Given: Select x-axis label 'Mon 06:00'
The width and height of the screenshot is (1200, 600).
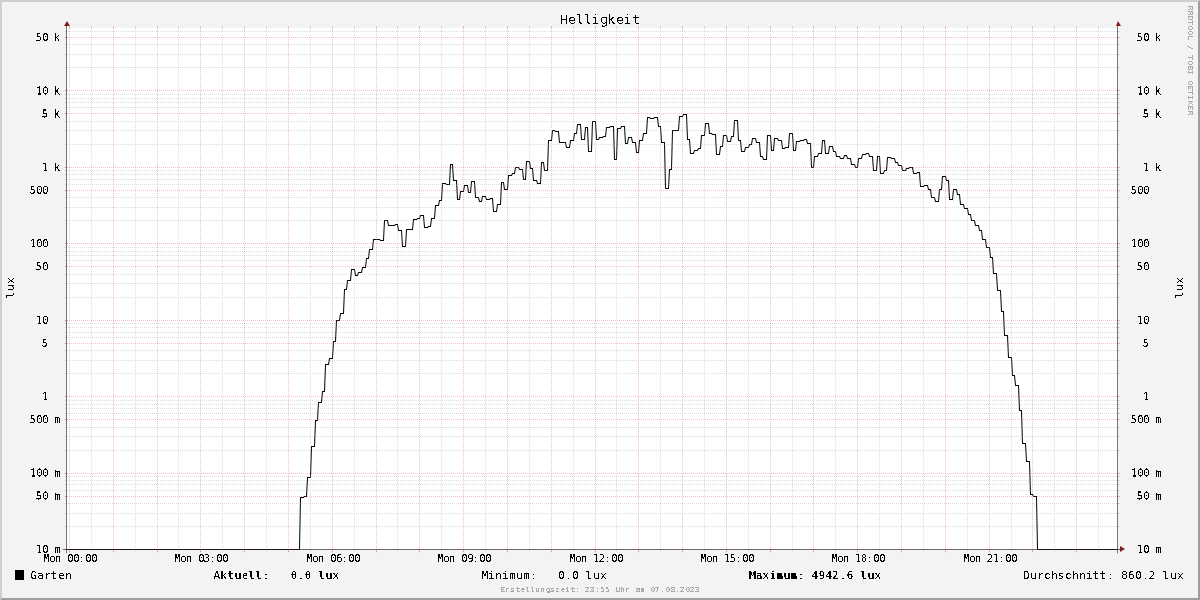Looking at the screenshot, I should [x=333, y=558].
